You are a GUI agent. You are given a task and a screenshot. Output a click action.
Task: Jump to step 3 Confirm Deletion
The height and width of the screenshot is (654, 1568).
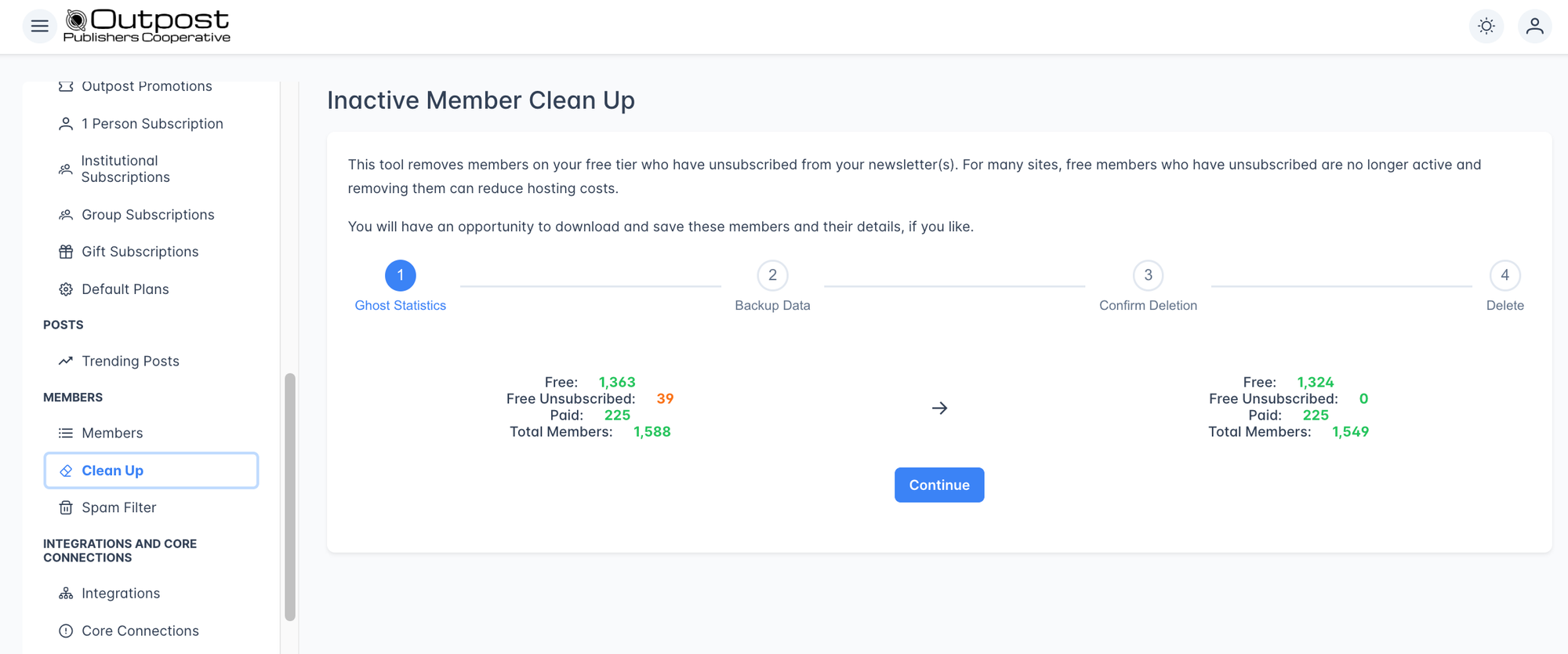(x=1148, y=275)
